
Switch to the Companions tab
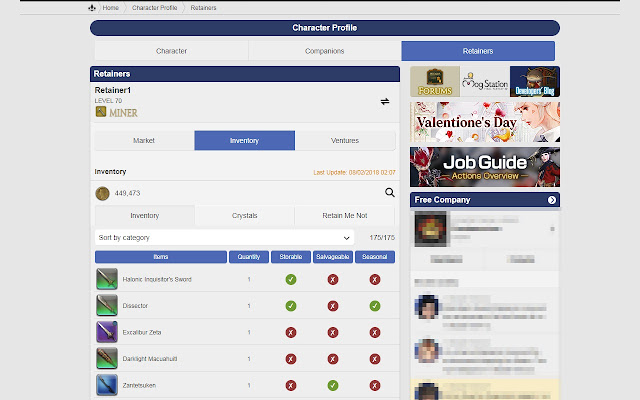[x=324, y=51]
